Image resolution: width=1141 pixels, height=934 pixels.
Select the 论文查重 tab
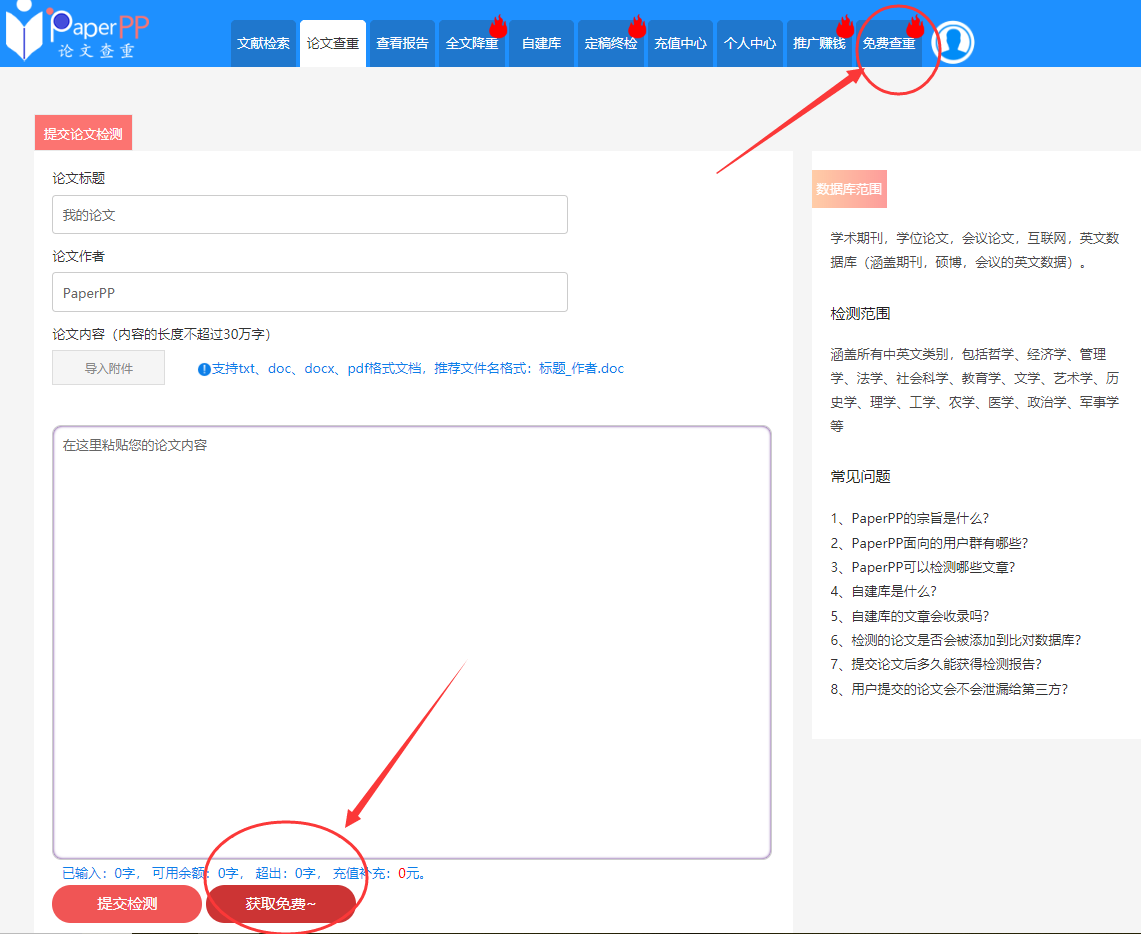point(333,44)
